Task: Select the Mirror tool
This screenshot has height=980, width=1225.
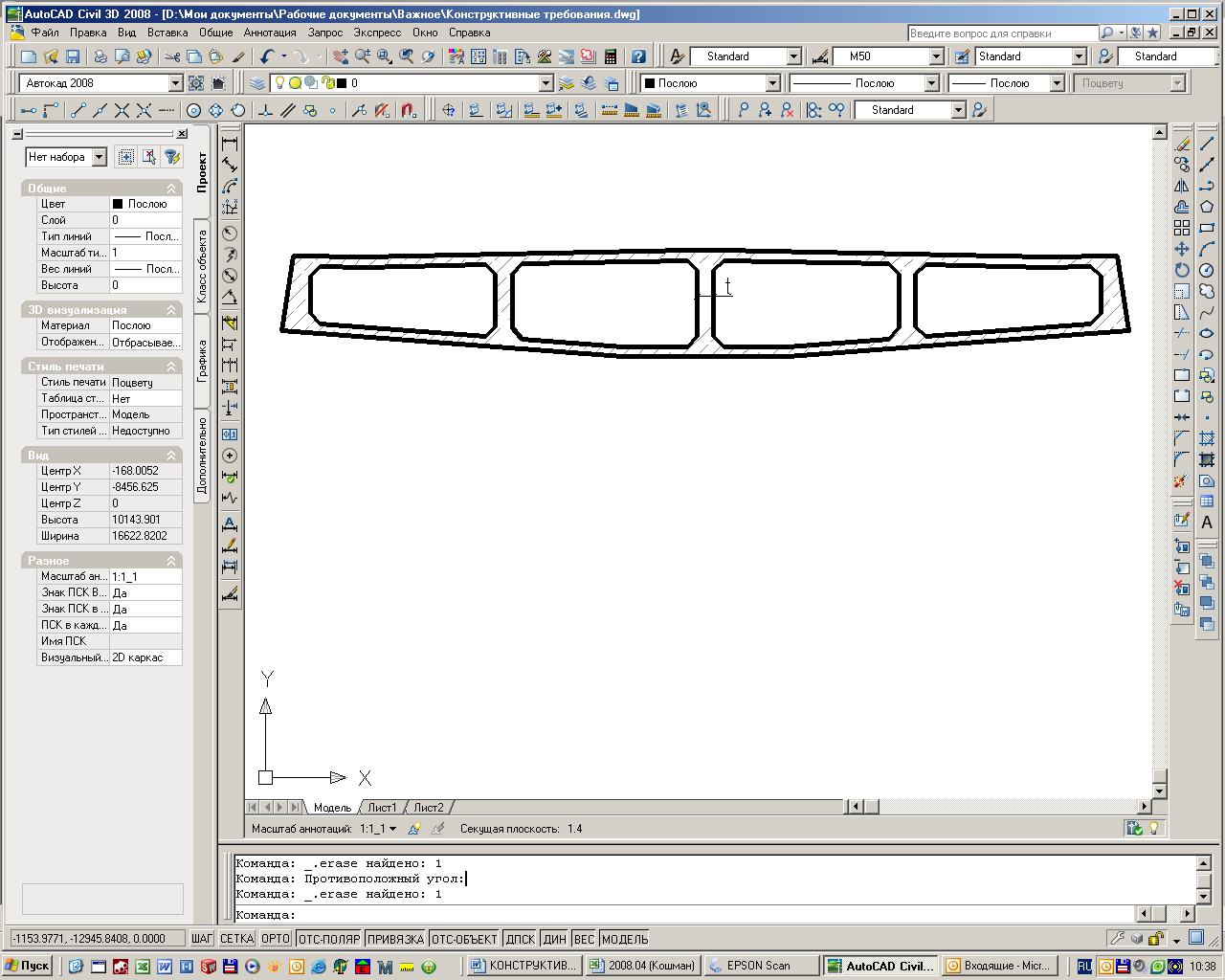Action: point(1182,186)
